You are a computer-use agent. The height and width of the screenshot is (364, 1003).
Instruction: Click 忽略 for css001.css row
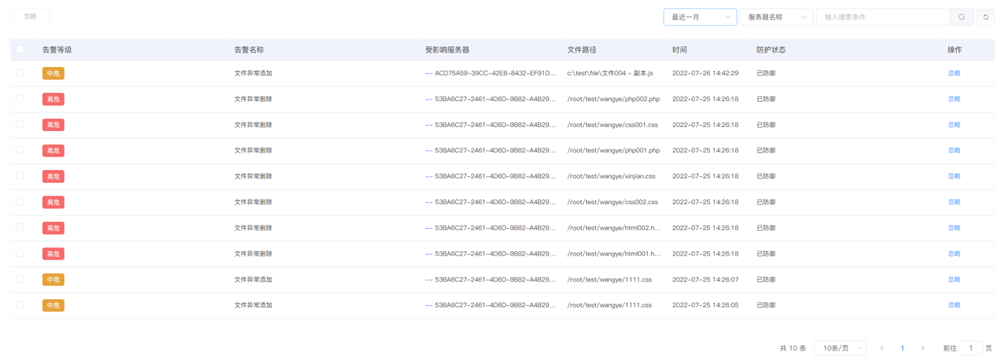[954, 124]
